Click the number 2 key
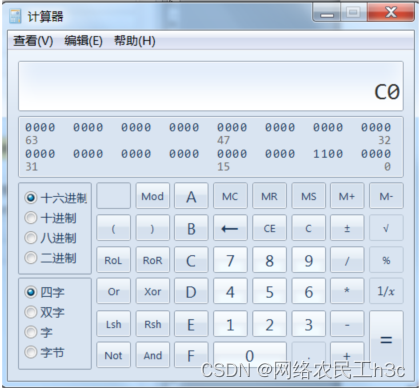 pos(269,324)
